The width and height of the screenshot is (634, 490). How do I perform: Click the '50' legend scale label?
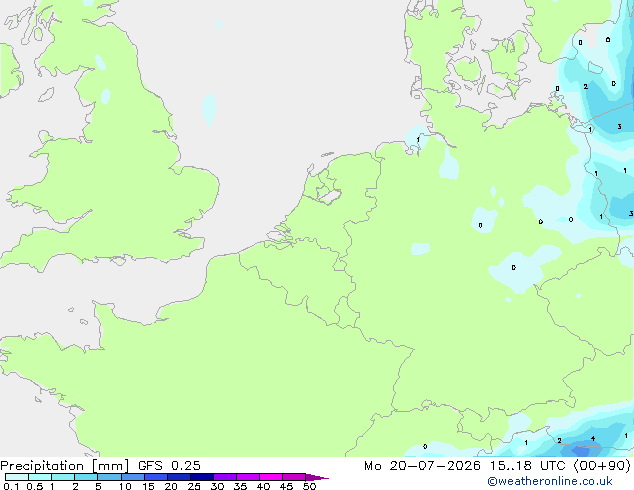tap(309, 486)
